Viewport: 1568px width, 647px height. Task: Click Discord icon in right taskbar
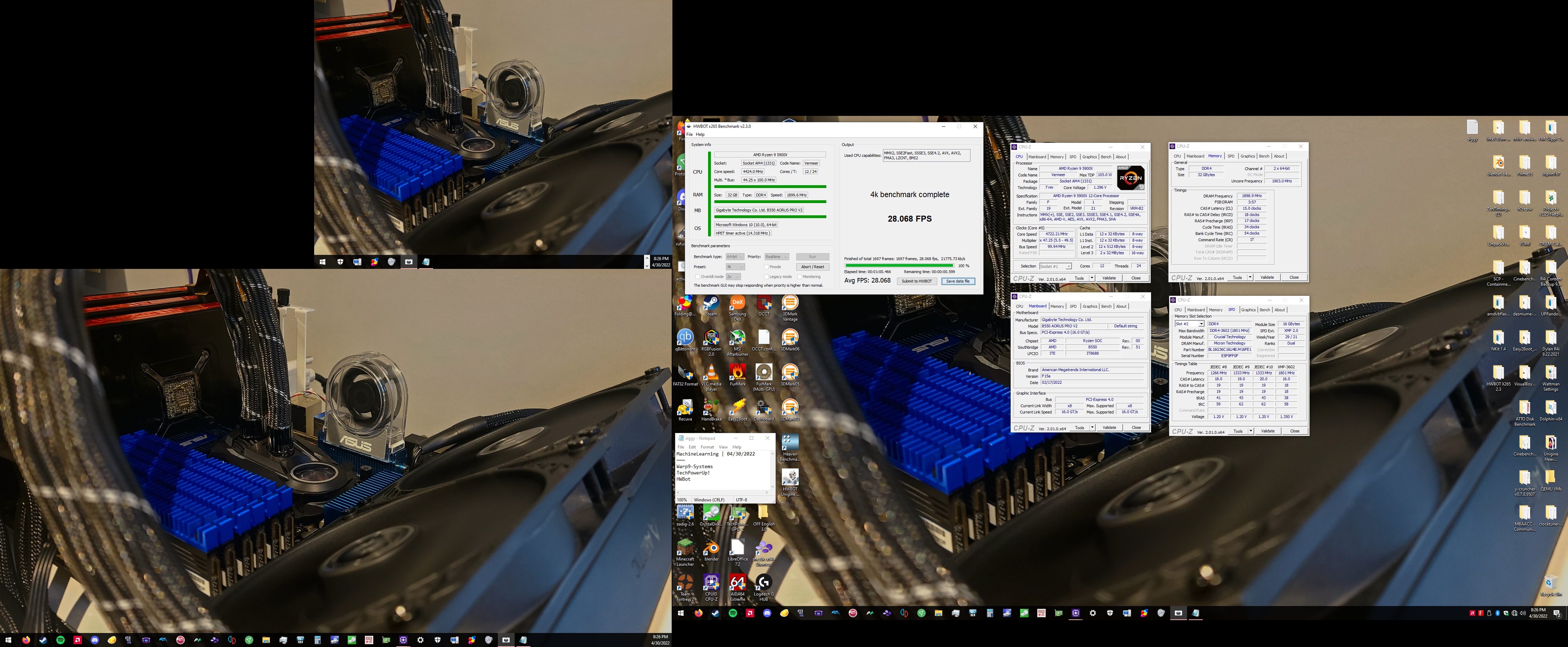tap(767, 613)
